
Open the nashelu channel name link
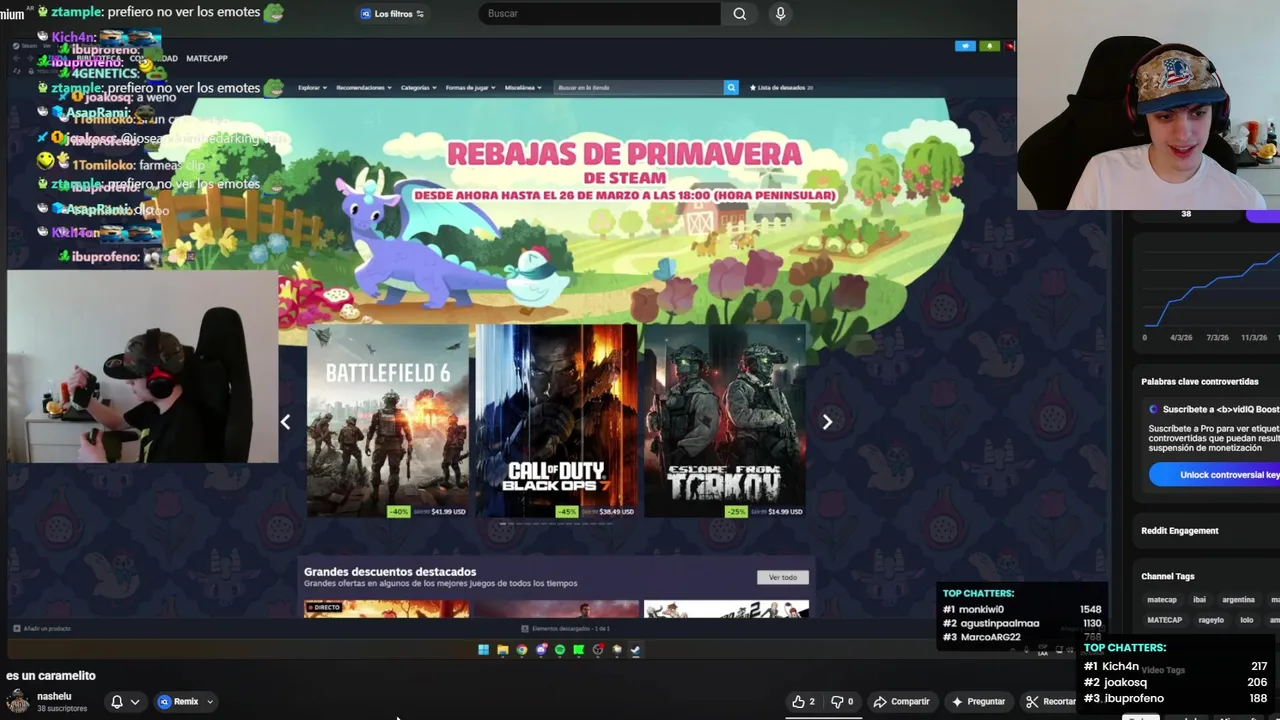pyautogui.click(x=54, y=696)
